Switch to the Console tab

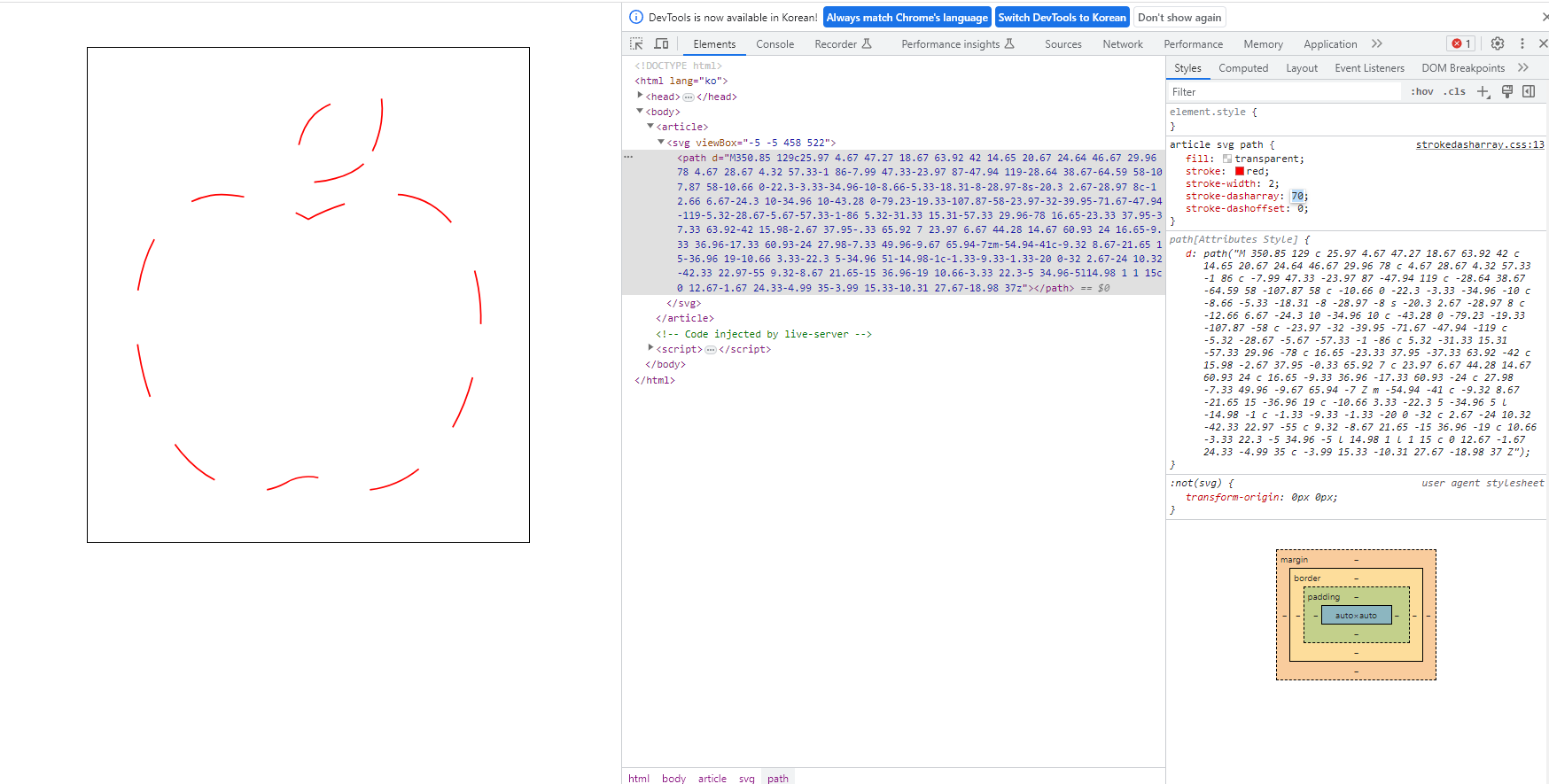(x=774, y=44)
